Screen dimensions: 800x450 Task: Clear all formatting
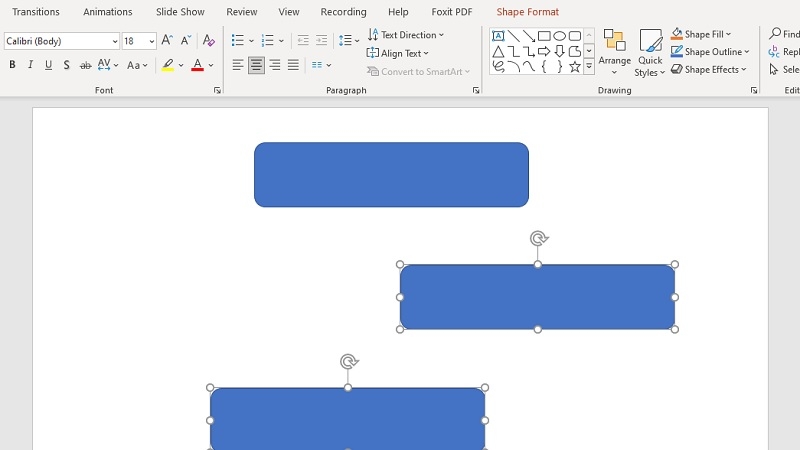208,40
